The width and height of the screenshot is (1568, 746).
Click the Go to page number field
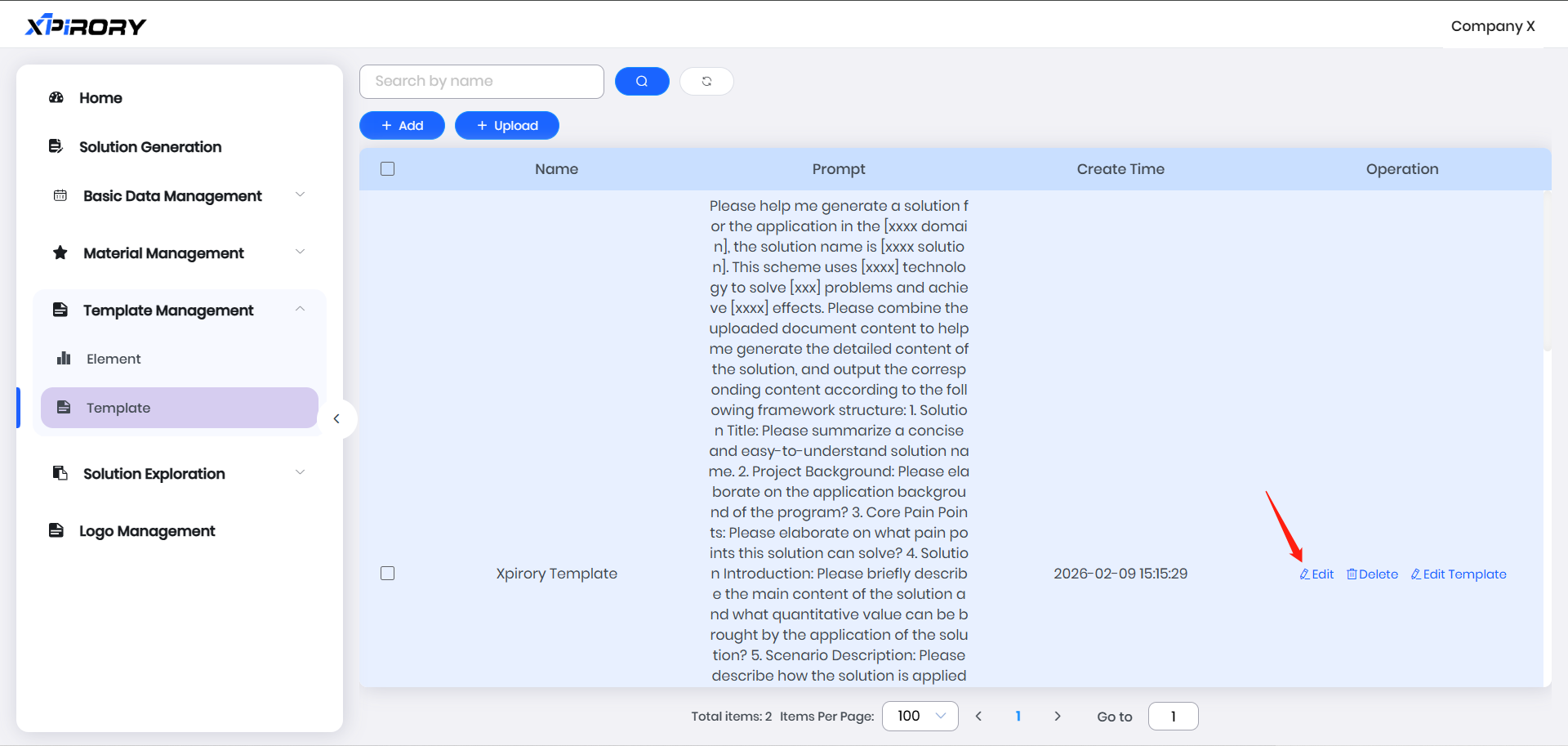pyautogui.click(x=1173, y=716)
